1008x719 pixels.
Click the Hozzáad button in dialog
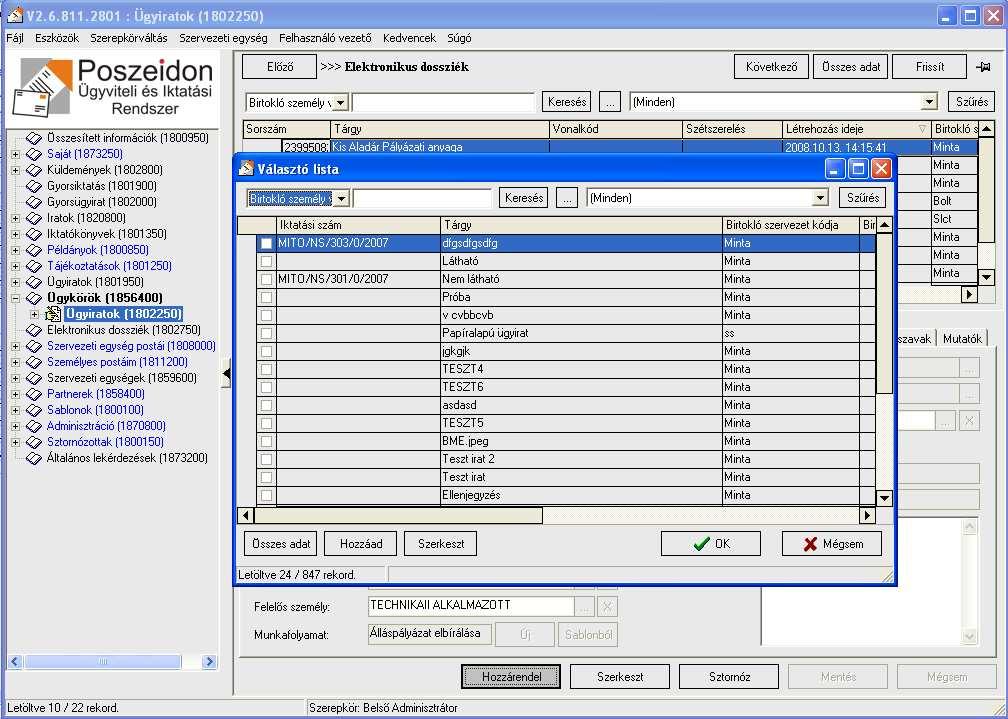361,544
